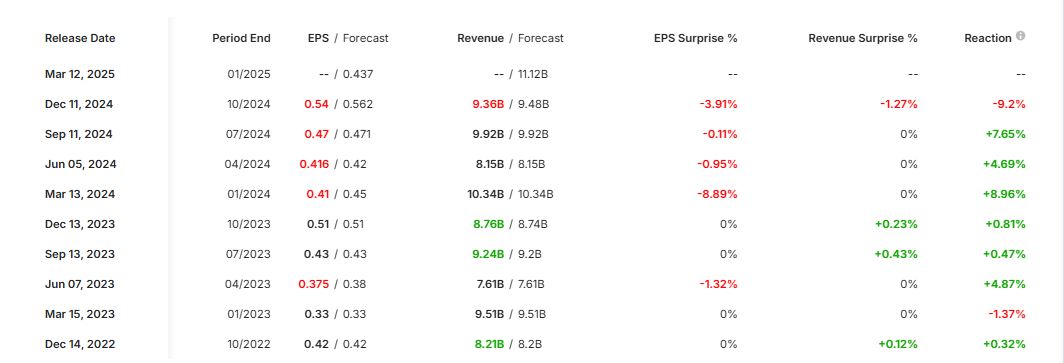This screenshot has width=1064, height=363.
Task: Click the Revenue Surprise % header
Action: 862,38
